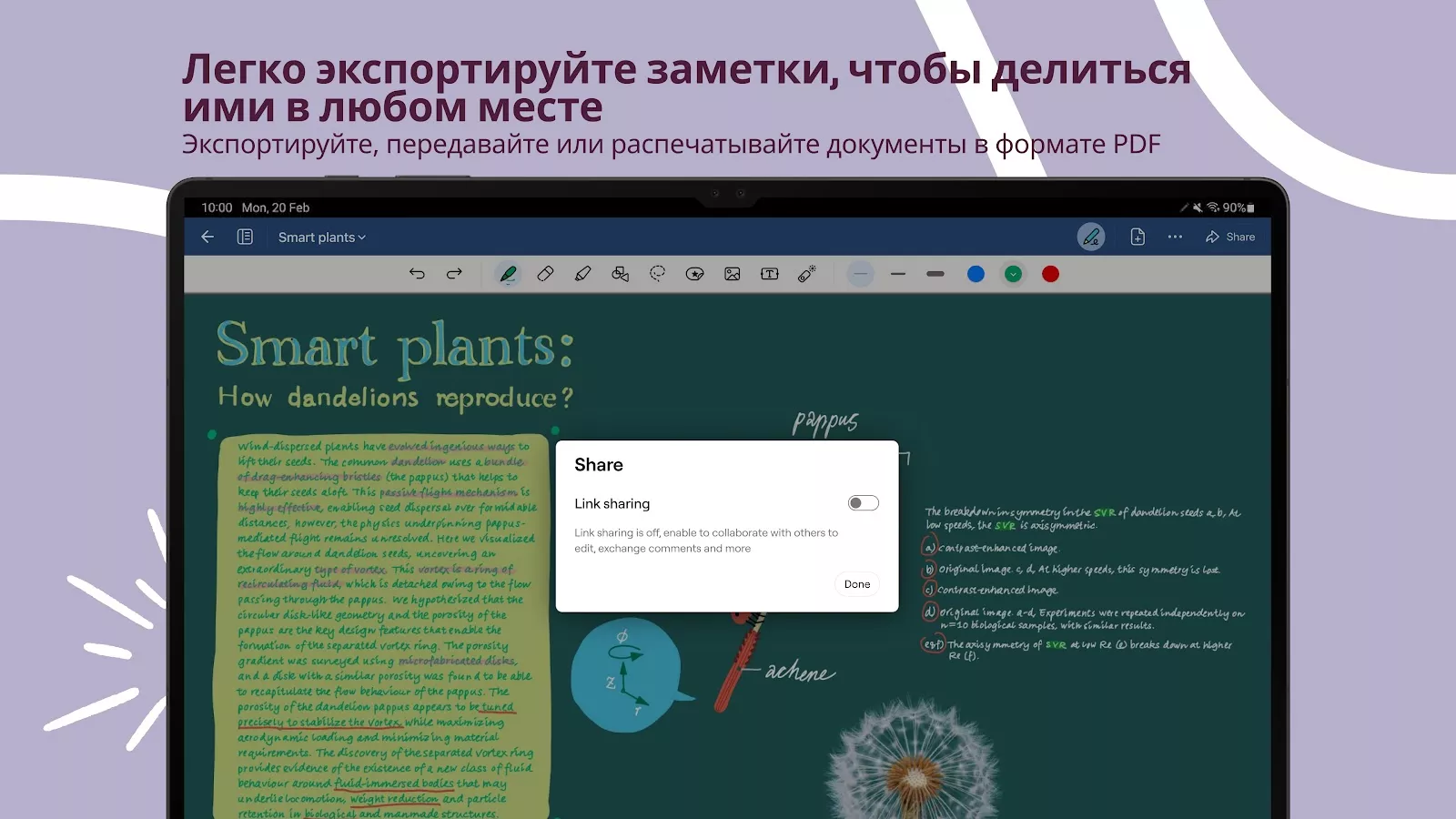The height and width of the screenshot is (819, 1456).
Task: Tap the clock showing 10:00
Action: point(217,207)
